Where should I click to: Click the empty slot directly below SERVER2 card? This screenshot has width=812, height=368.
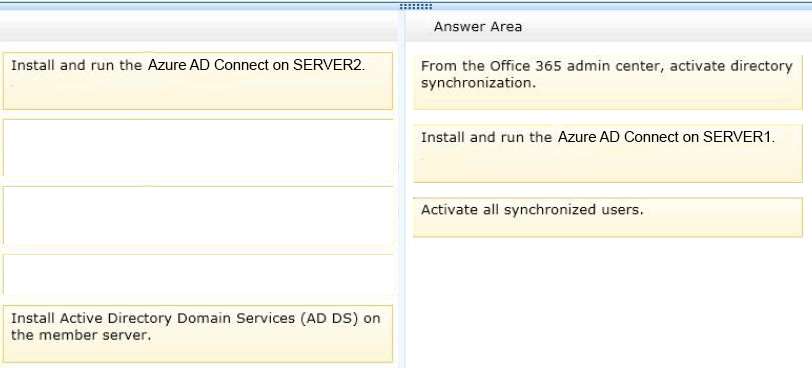[x=197, y=148]
